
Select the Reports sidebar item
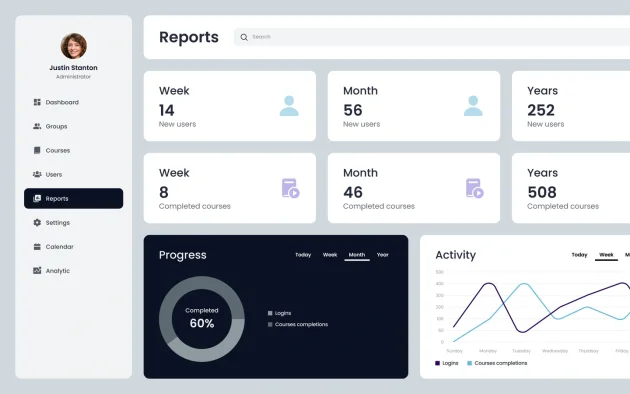click(x=74, y=198)
